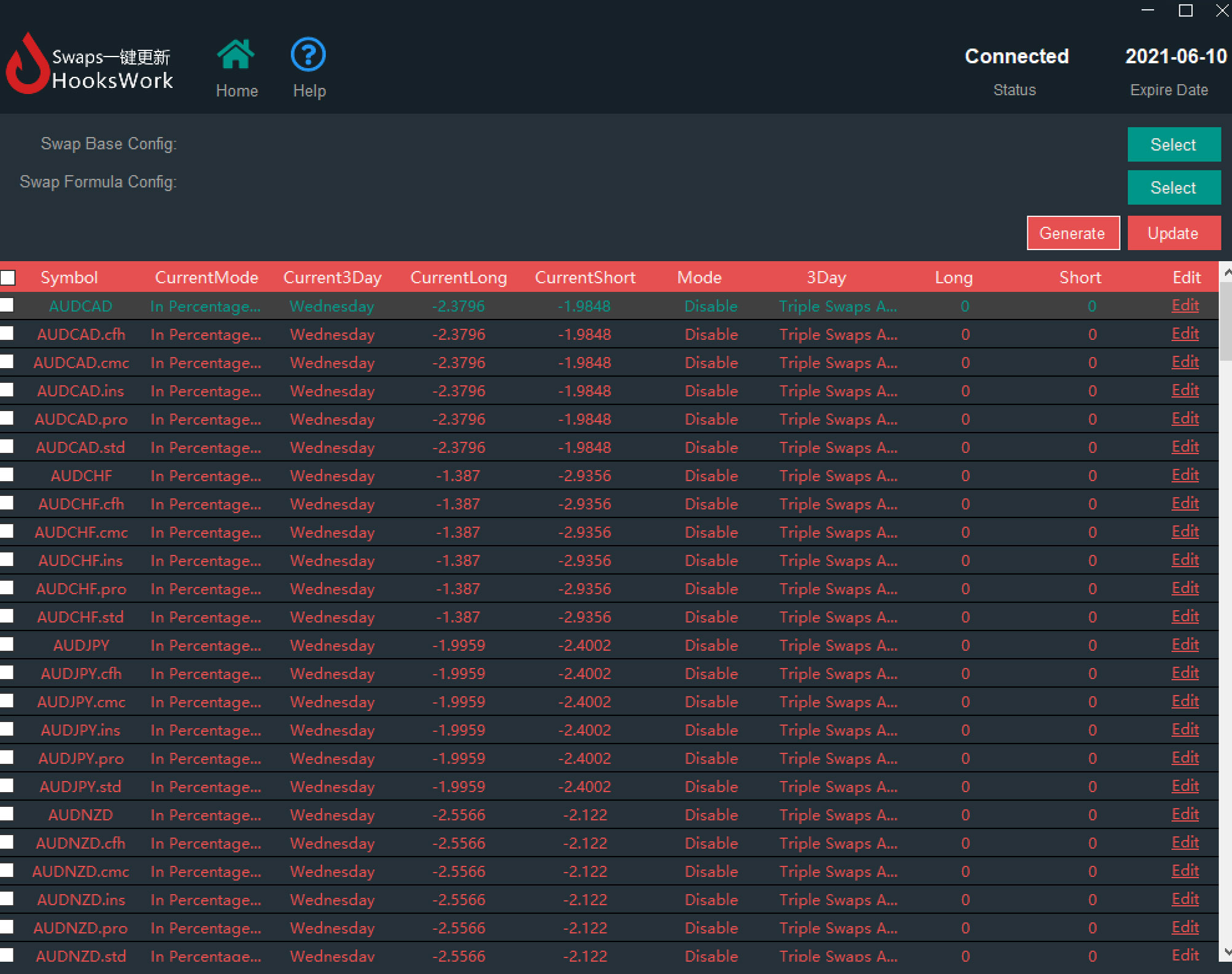Screen dimensions: 1232x974
Task: Check the AUDCHF.pro row checkbox
Action: (7, 588)
